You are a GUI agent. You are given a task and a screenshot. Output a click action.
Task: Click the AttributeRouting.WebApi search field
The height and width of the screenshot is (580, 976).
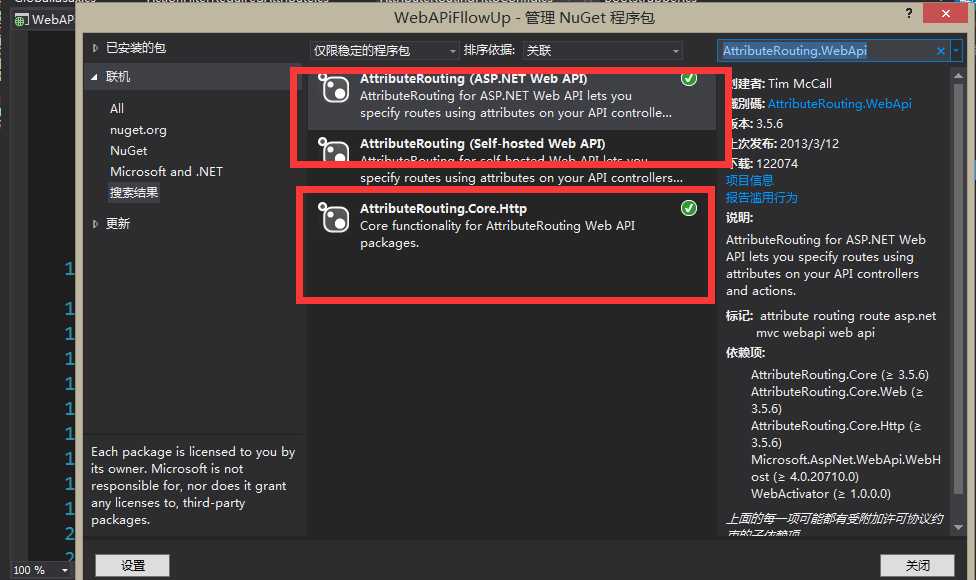tap(827, 50)
